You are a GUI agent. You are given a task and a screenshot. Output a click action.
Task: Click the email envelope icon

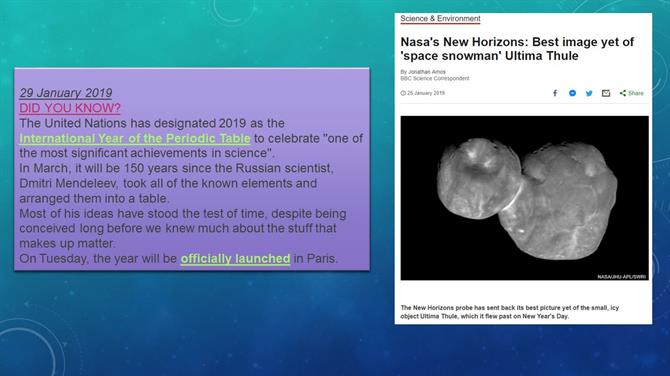click(x=606, y=93)
